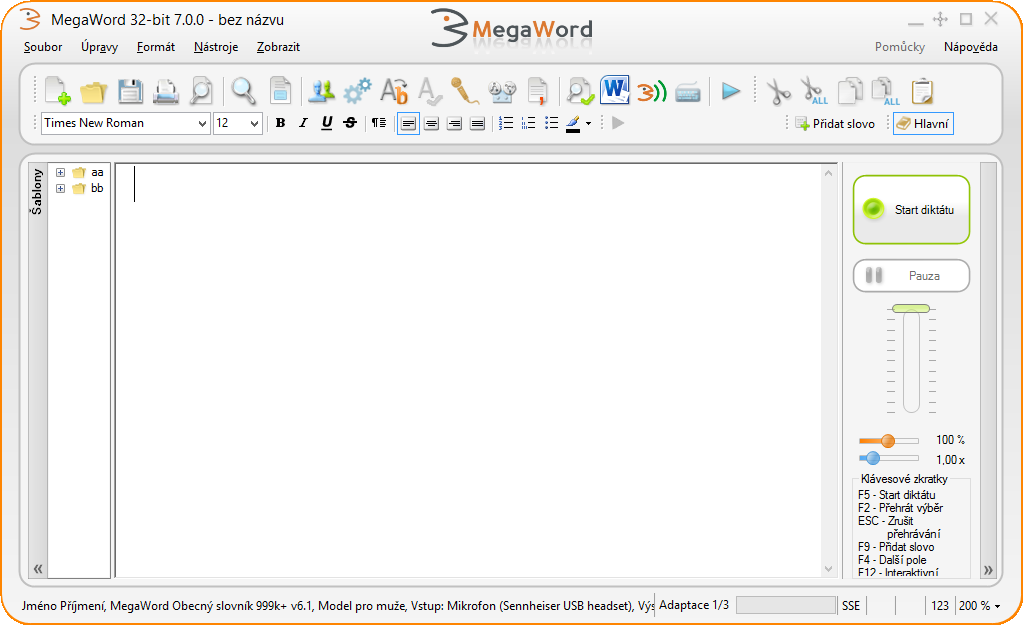Toggle underline formatting
The height and width of the screenshot is (625, 1023).
(x=327, y=123)
